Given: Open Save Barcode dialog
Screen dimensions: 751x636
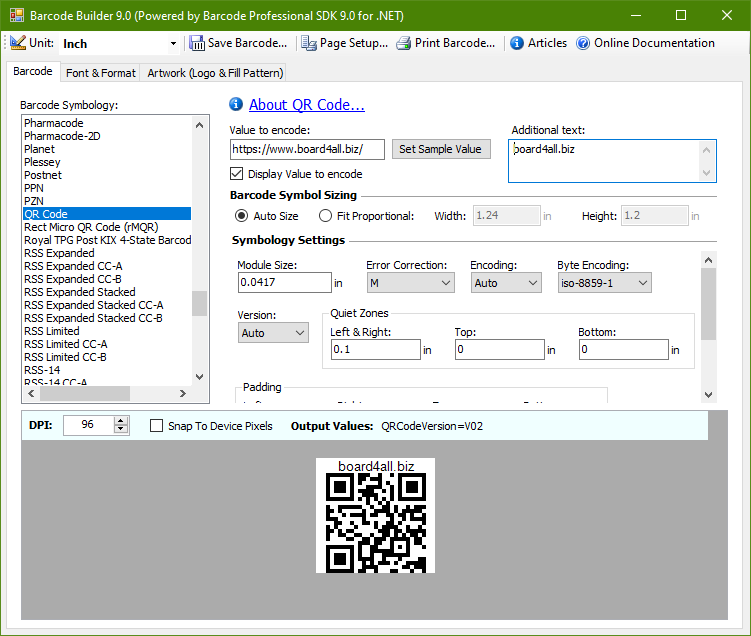Looking at the screenshot, I should 239,43.
